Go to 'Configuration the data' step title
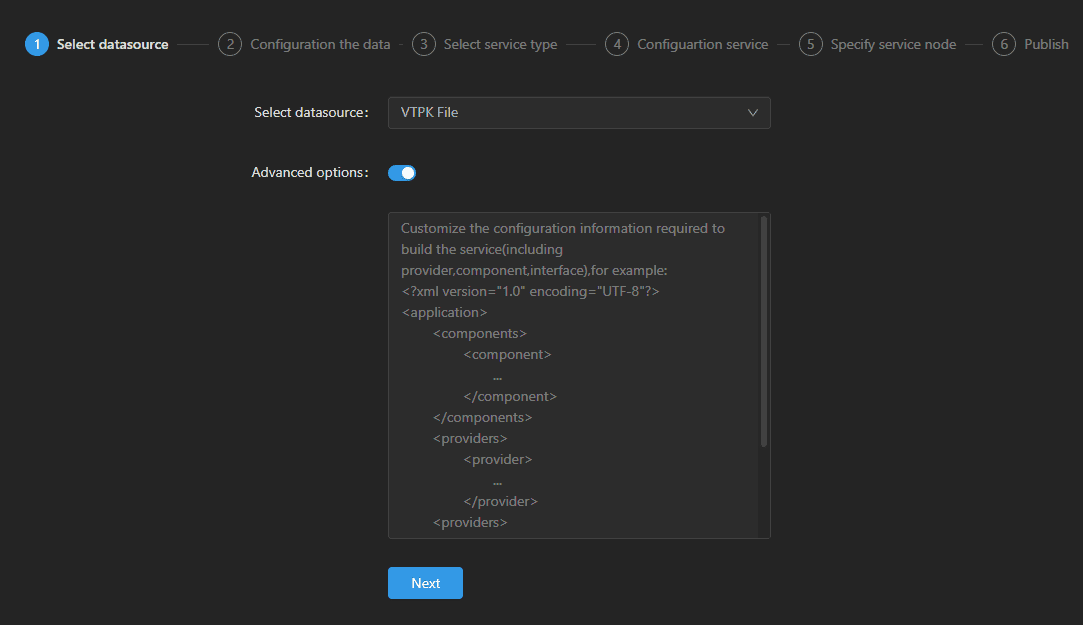Image resolution: width=1083 pixels, height=625 pixels. pyautogui.click(x=320, y=44)
